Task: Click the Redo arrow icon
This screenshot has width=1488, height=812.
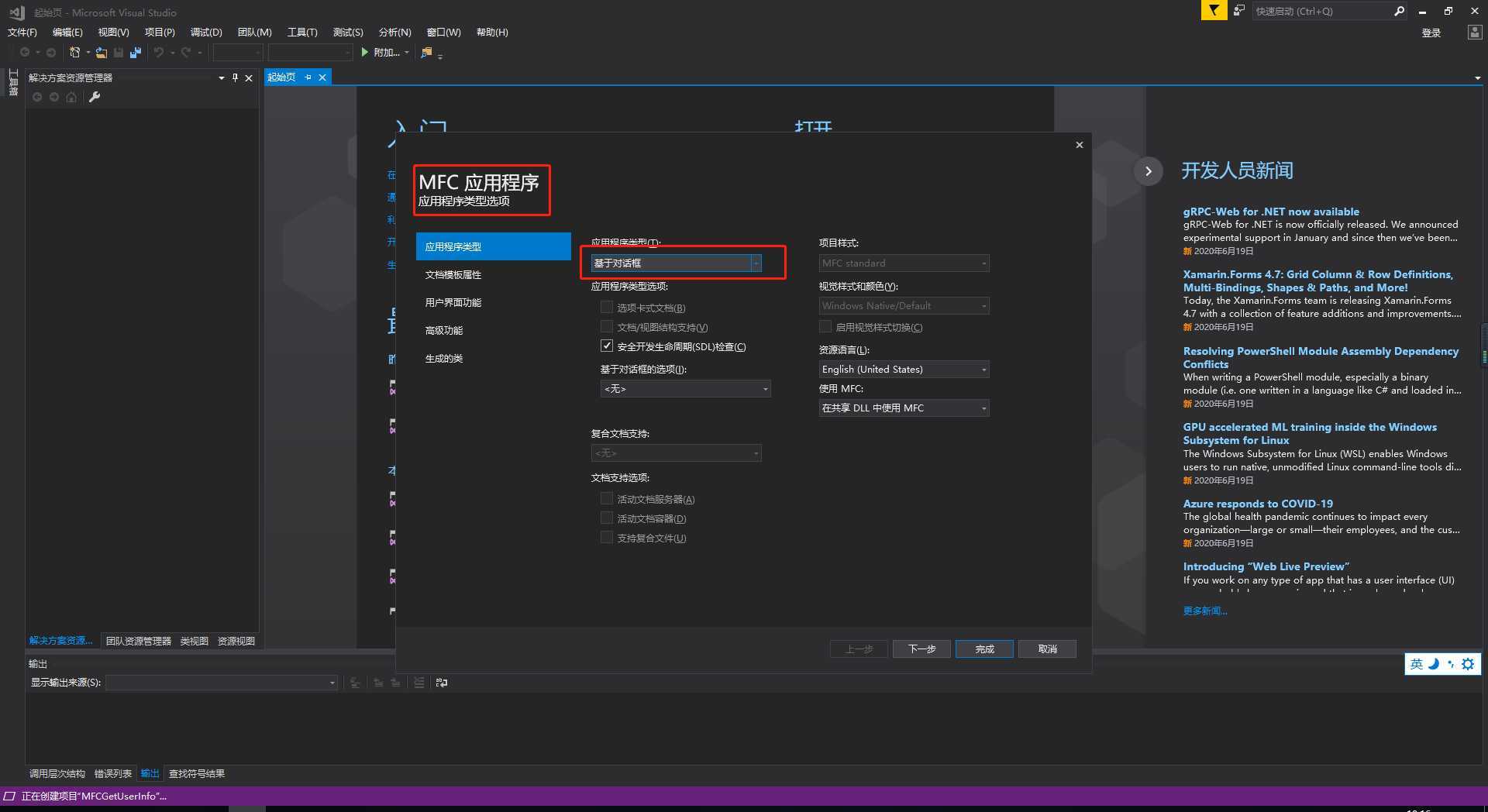Action: [x=186, y=53]
